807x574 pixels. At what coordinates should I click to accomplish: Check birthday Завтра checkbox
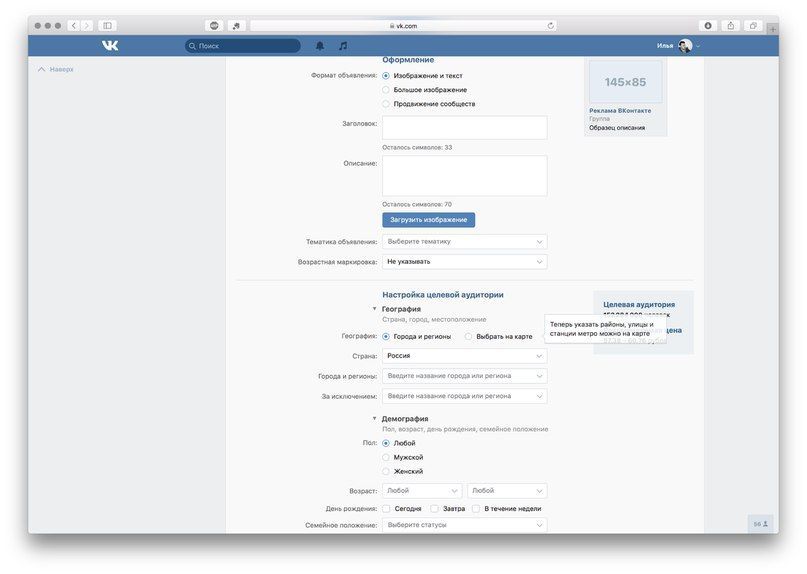pyautogui.click(x=434, y=509)
